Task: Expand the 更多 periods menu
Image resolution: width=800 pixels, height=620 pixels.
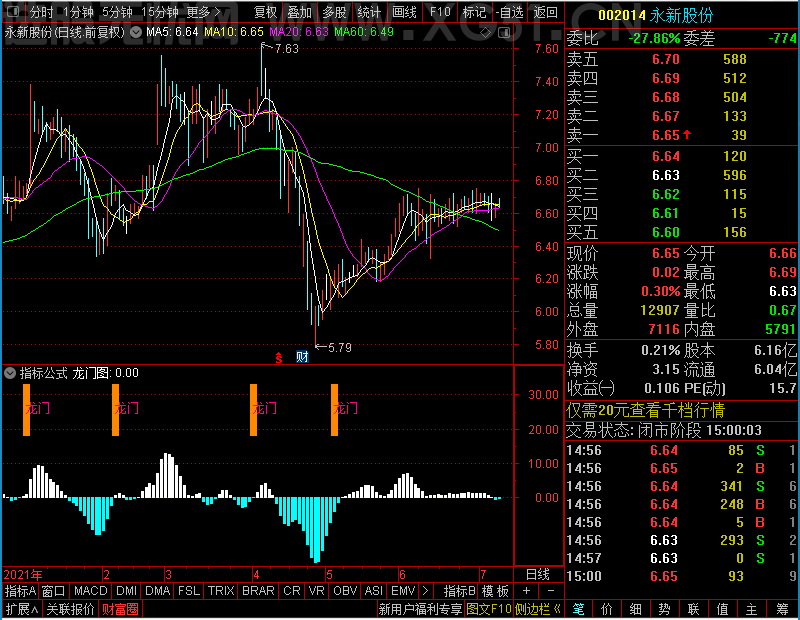Action: click(203, 11)
